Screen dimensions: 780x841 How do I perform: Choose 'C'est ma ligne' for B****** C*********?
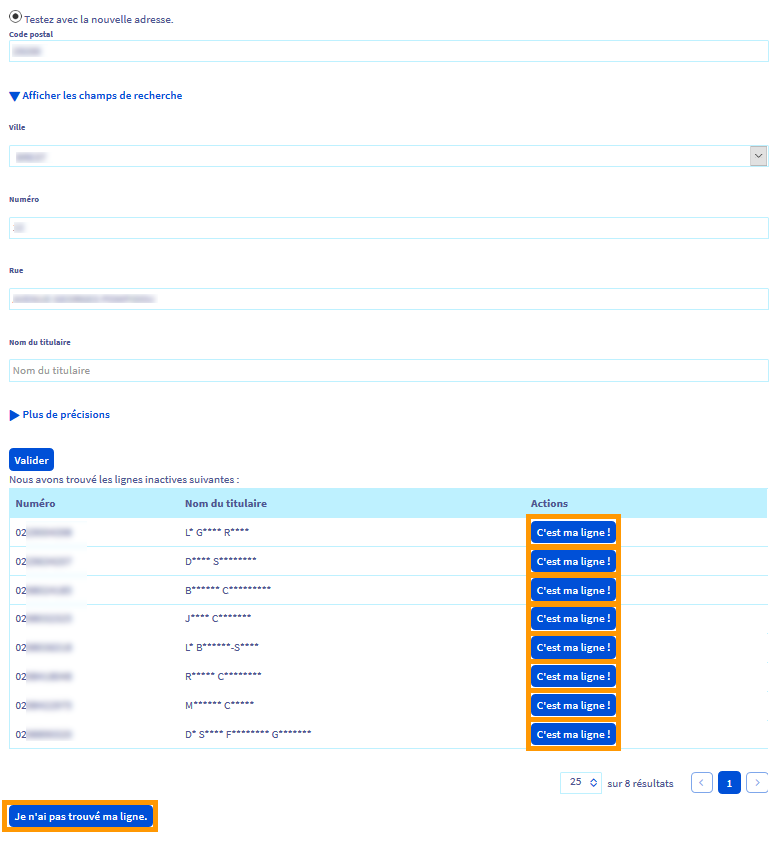(x=573, y=591)
